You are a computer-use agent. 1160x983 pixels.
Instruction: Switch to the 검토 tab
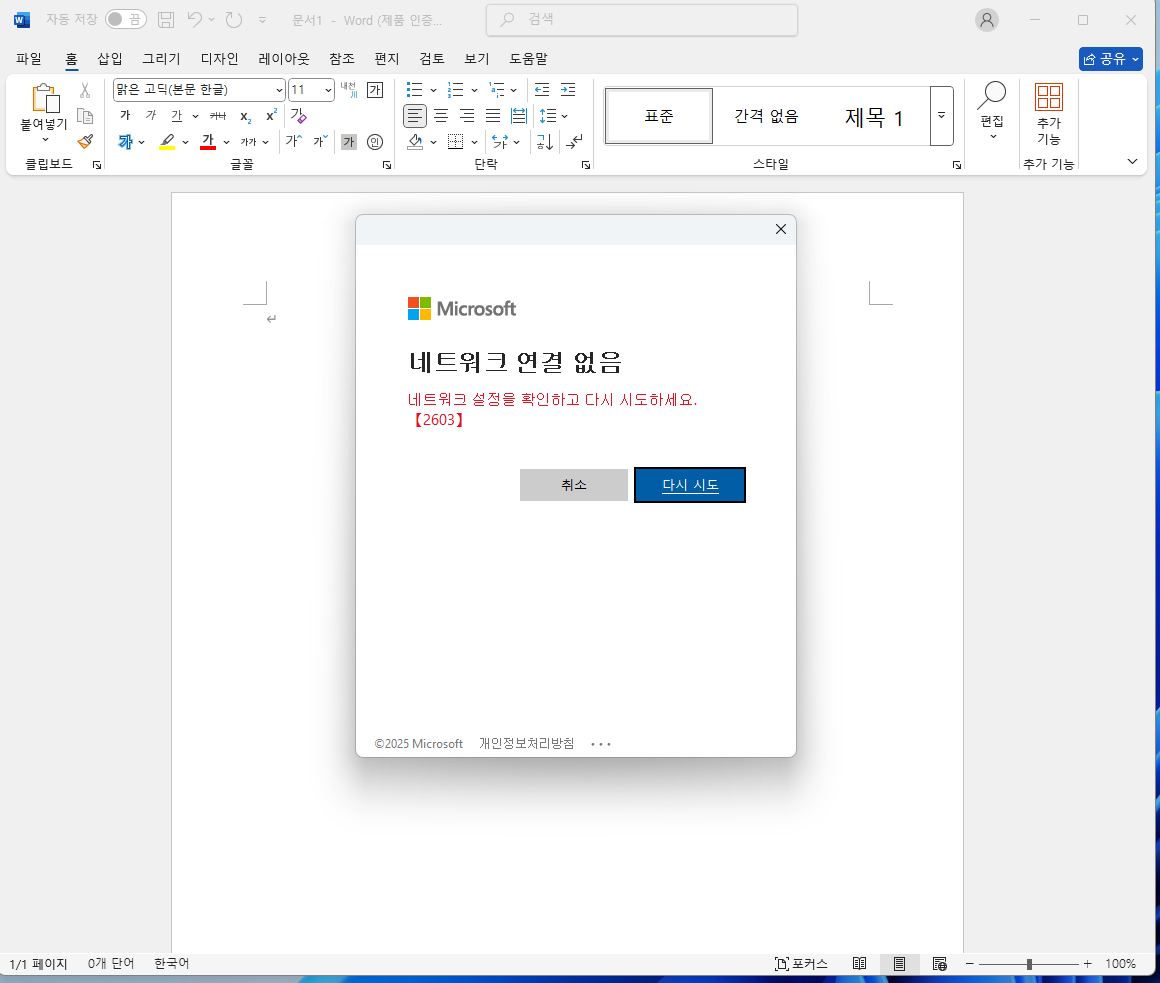[x=432, y=58]
